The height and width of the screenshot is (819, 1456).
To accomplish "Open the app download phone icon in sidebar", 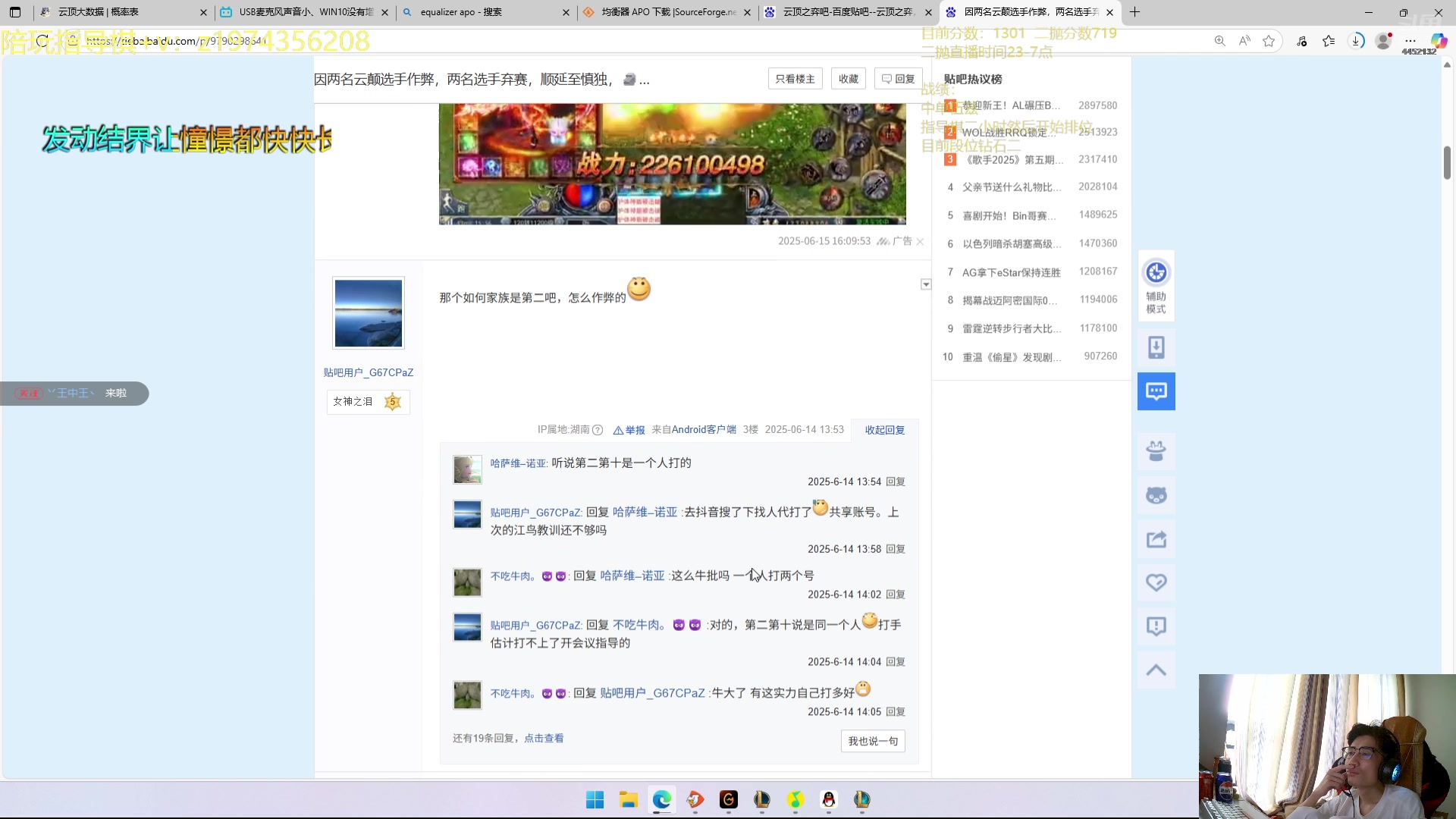I will (1156, 347).
